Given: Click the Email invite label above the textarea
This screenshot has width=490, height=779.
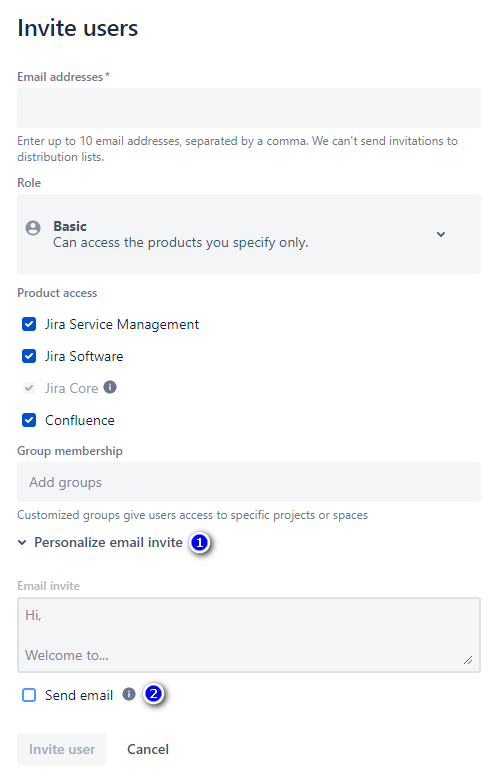Looking at the screenshot, I should click(48, 586).
